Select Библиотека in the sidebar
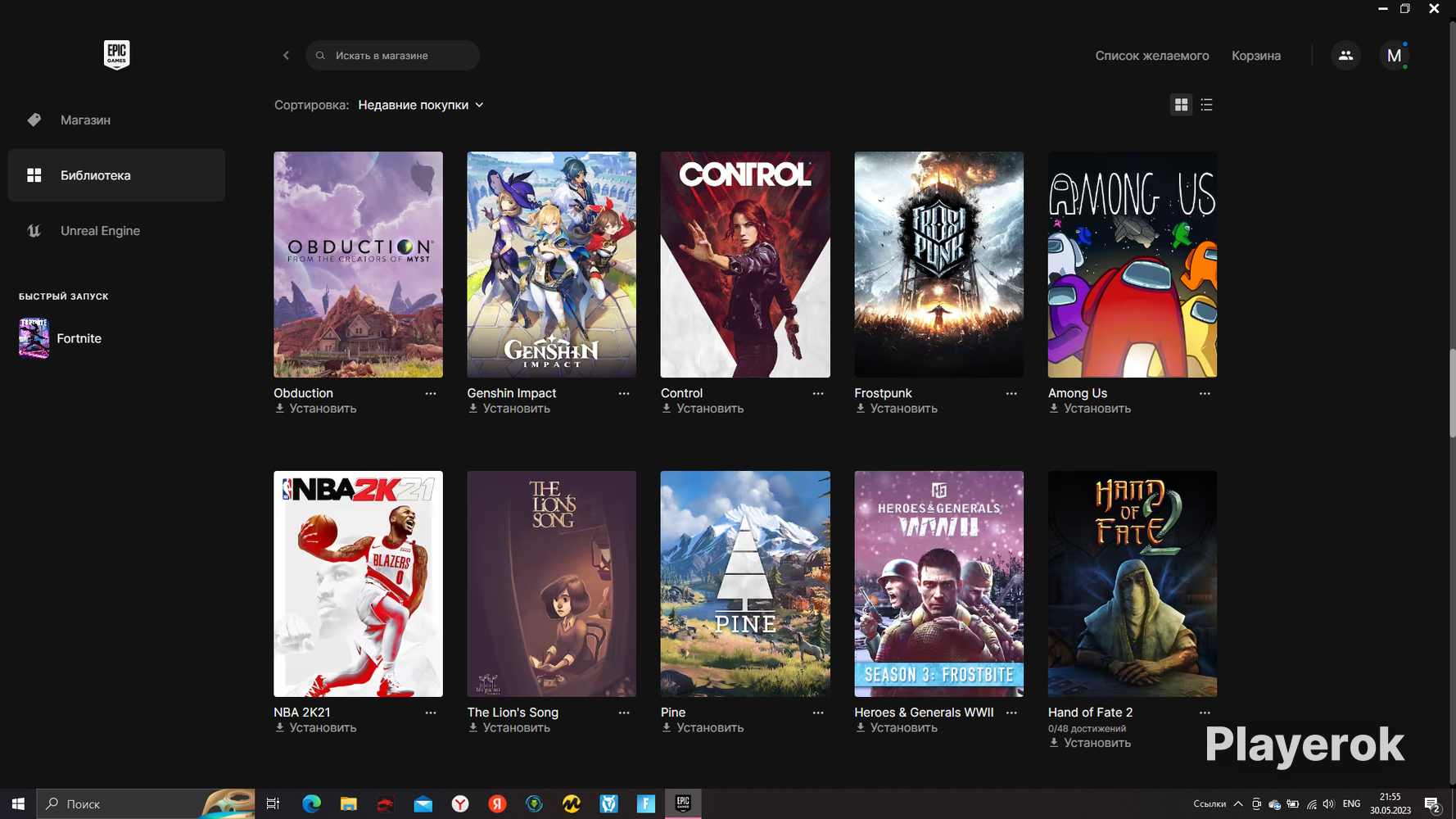1456x819 pixels. (x=116, y=175)
